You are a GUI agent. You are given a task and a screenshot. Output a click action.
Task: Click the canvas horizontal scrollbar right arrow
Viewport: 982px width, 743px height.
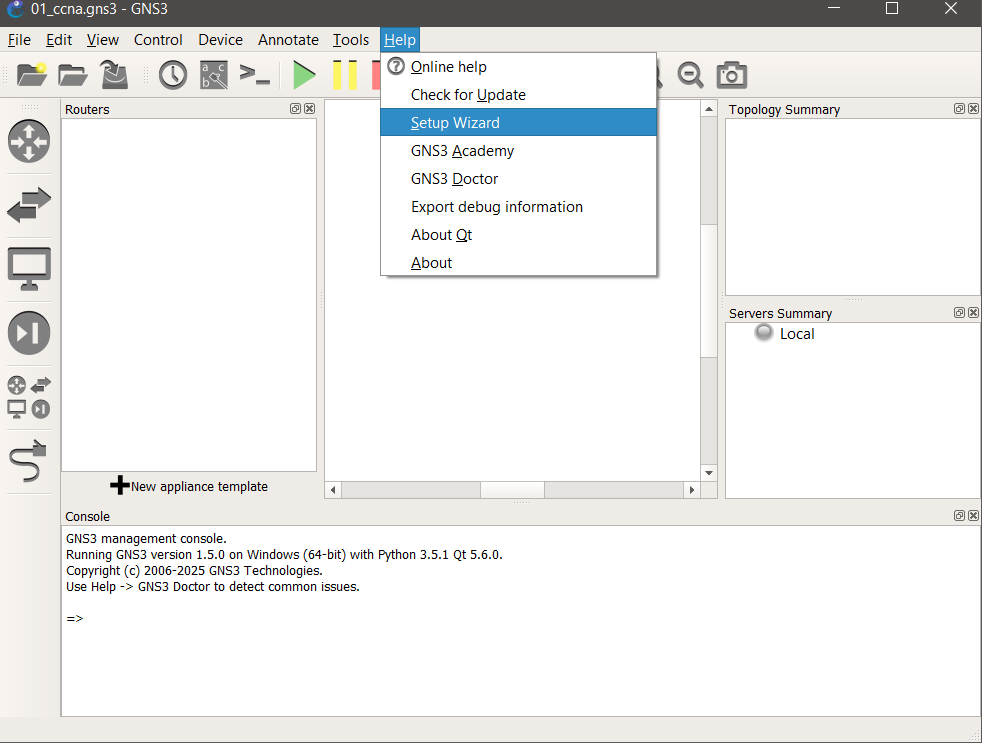click(x=691, y=490)
